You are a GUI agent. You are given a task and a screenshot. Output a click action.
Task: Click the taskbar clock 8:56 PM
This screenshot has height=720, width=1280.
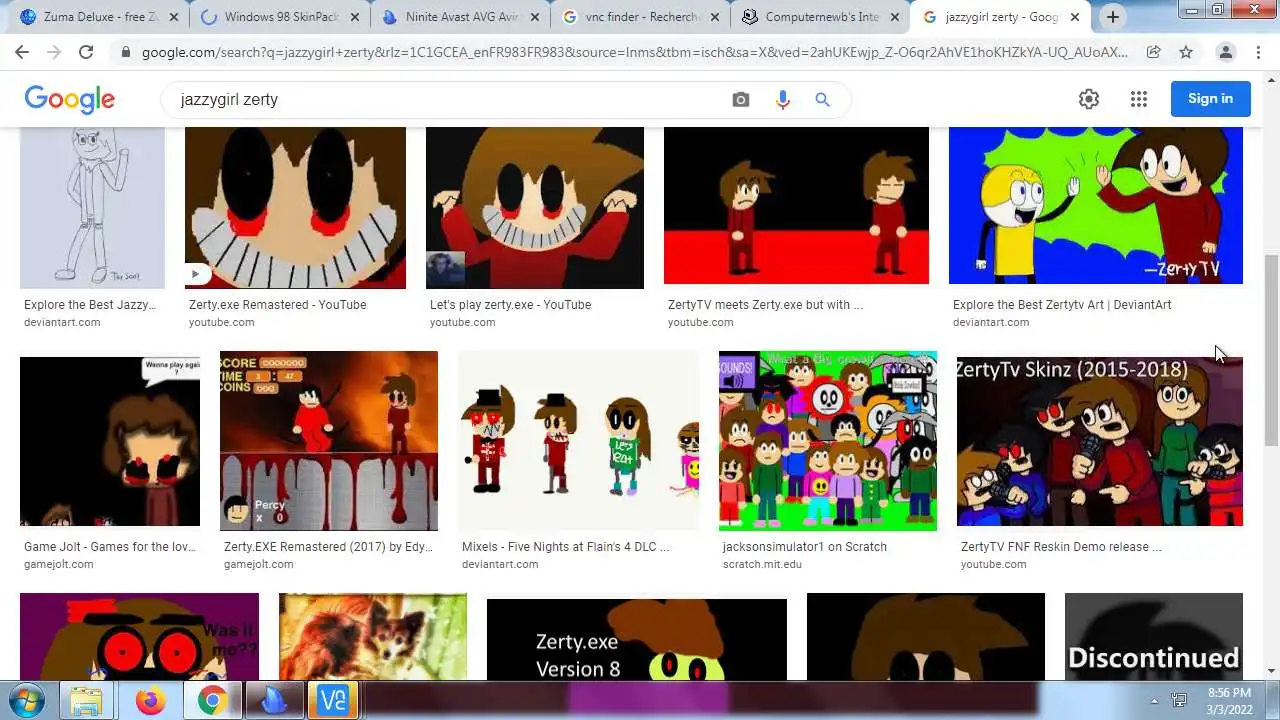point(1229,701)
